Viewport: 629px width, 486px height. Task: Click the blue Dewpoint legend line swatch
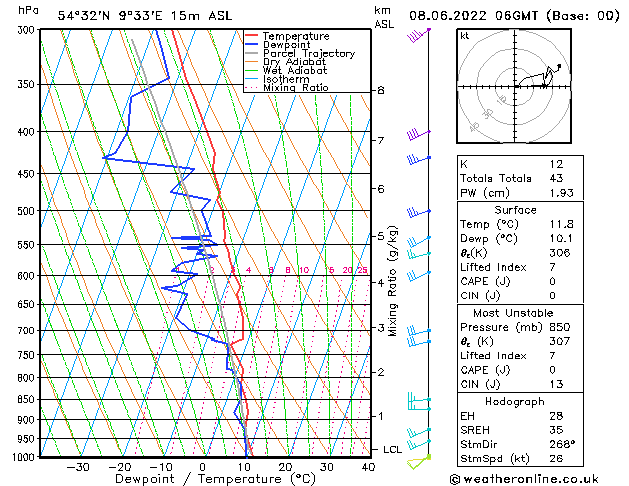click(252, 45)
